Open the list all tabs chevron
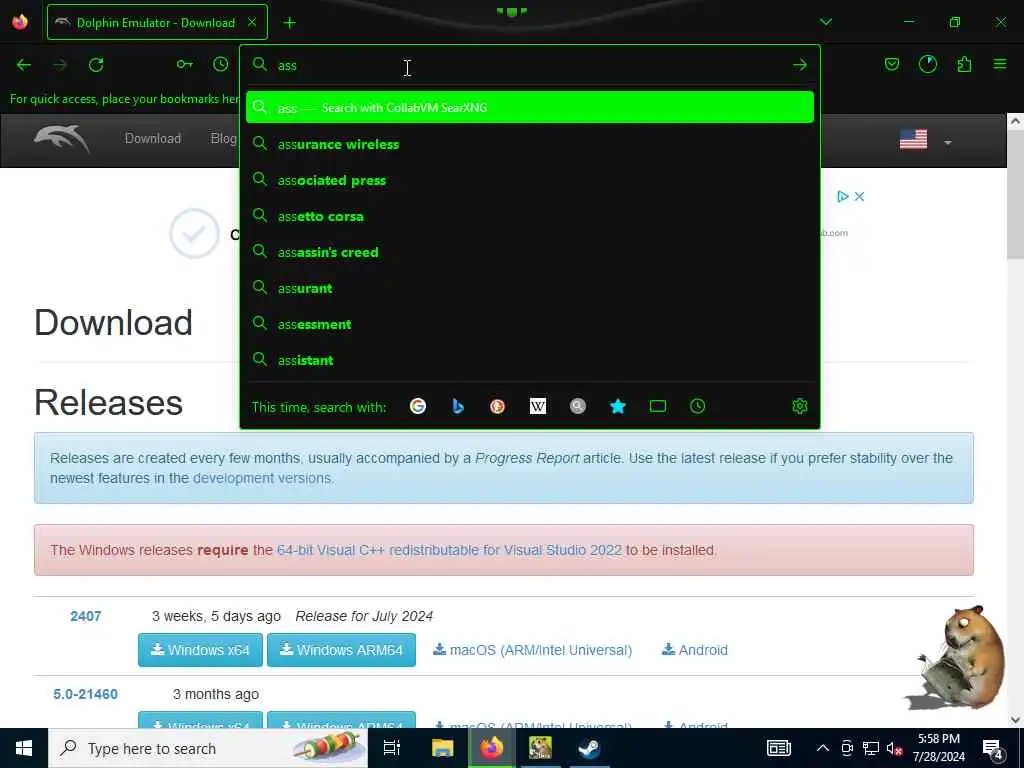The width and height of the screenshot is (1024, 768). (x=826, y=22)
